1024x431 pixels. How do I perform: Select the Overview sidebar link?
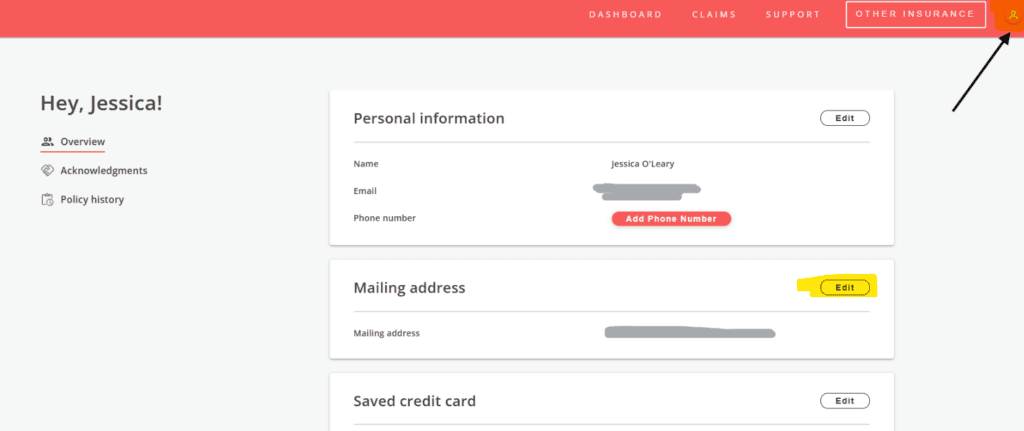click(82, 142)
